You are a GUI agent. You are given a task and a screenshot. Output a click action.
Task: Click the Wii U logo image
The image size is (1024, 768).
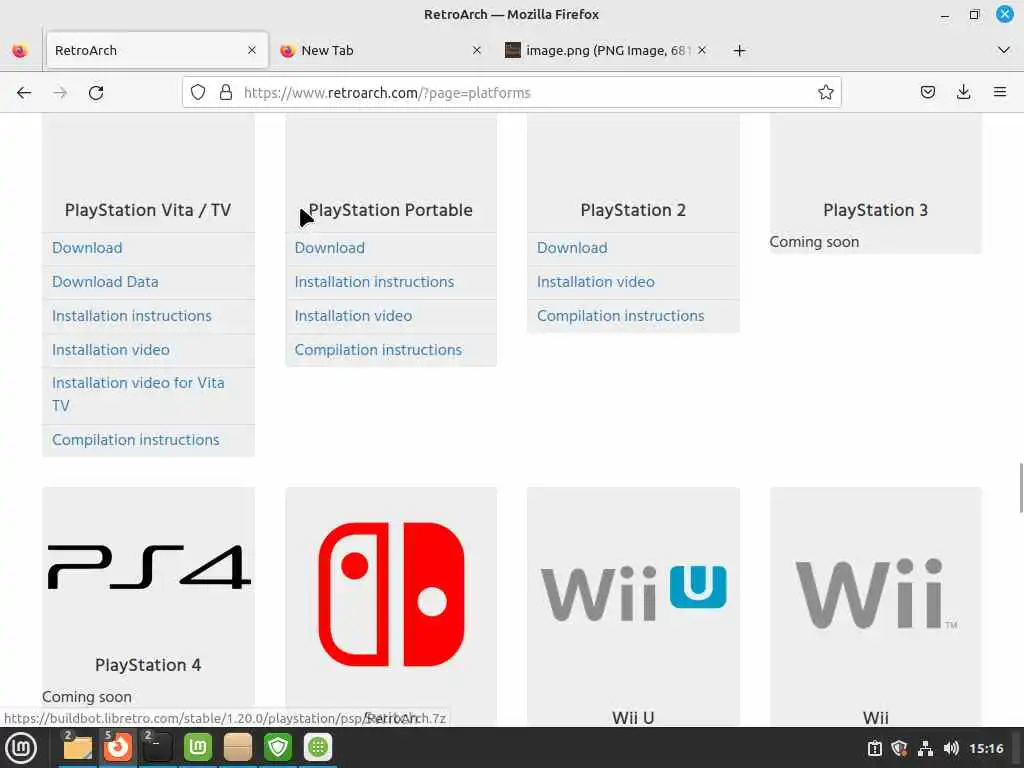633,593
